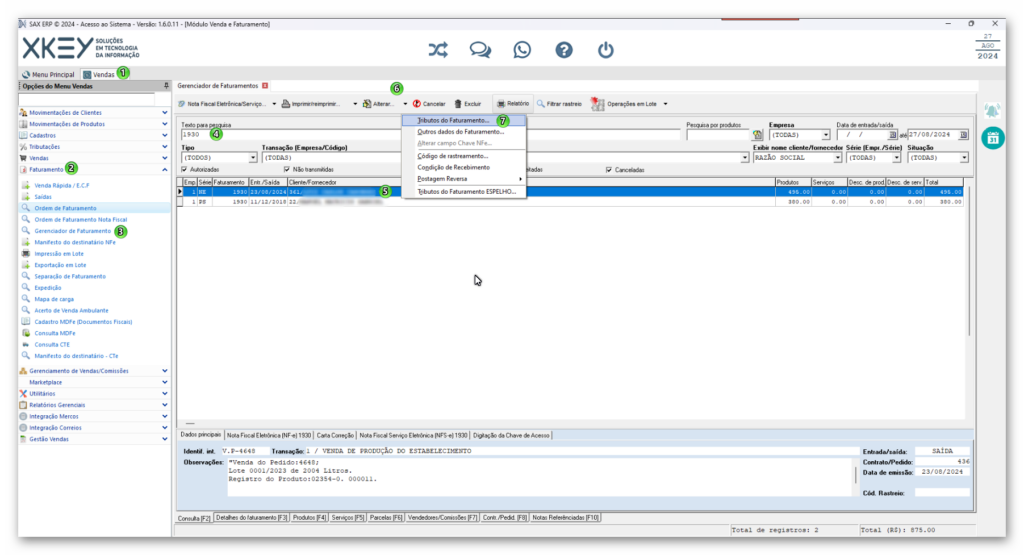Close the Gerenciador de Faturamentos tab
This screenshot has height=555, width=1024.
click(x=265, y=86)
